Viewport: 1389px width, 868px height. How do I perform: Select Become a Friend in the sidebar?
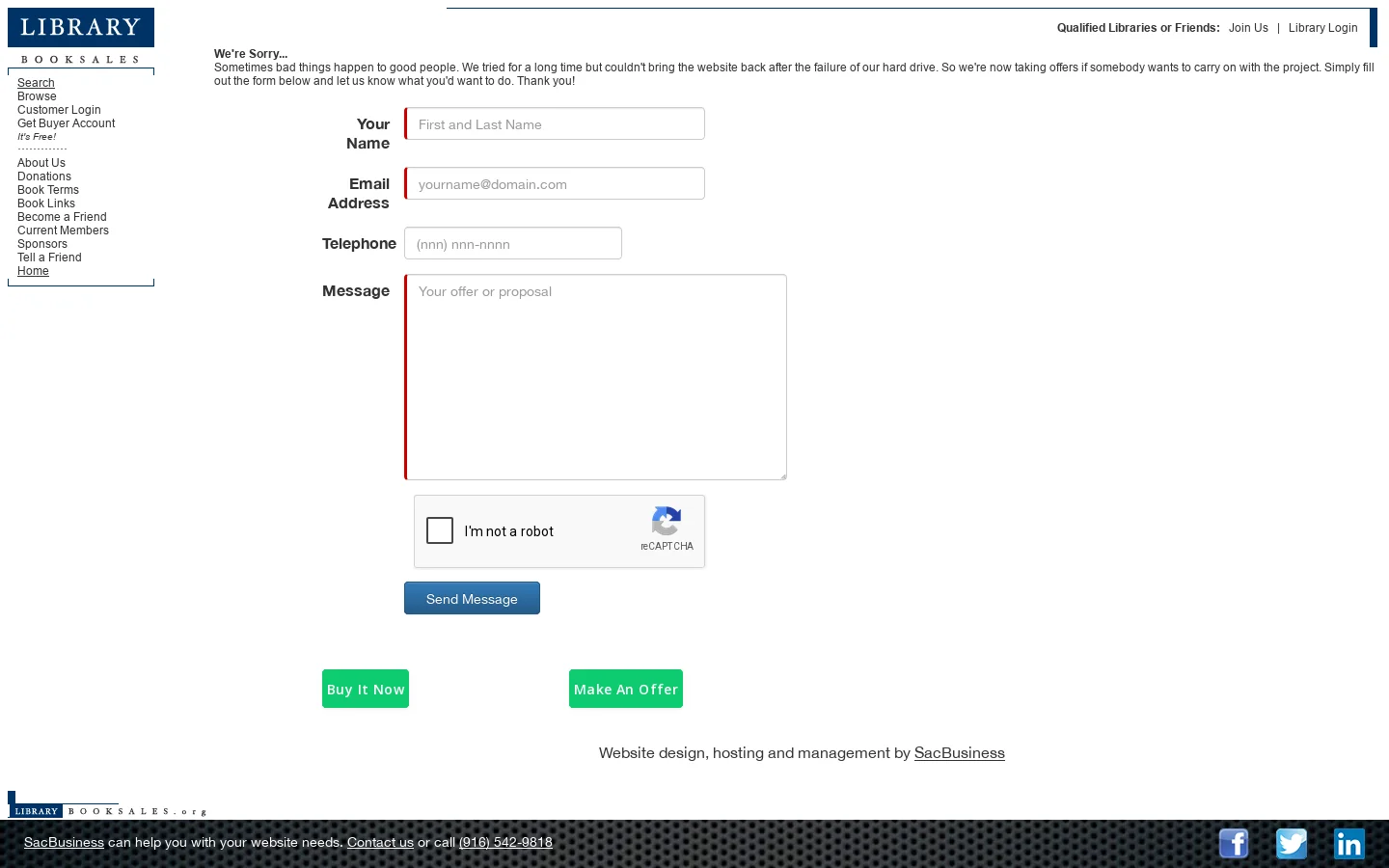pos(62,217)
